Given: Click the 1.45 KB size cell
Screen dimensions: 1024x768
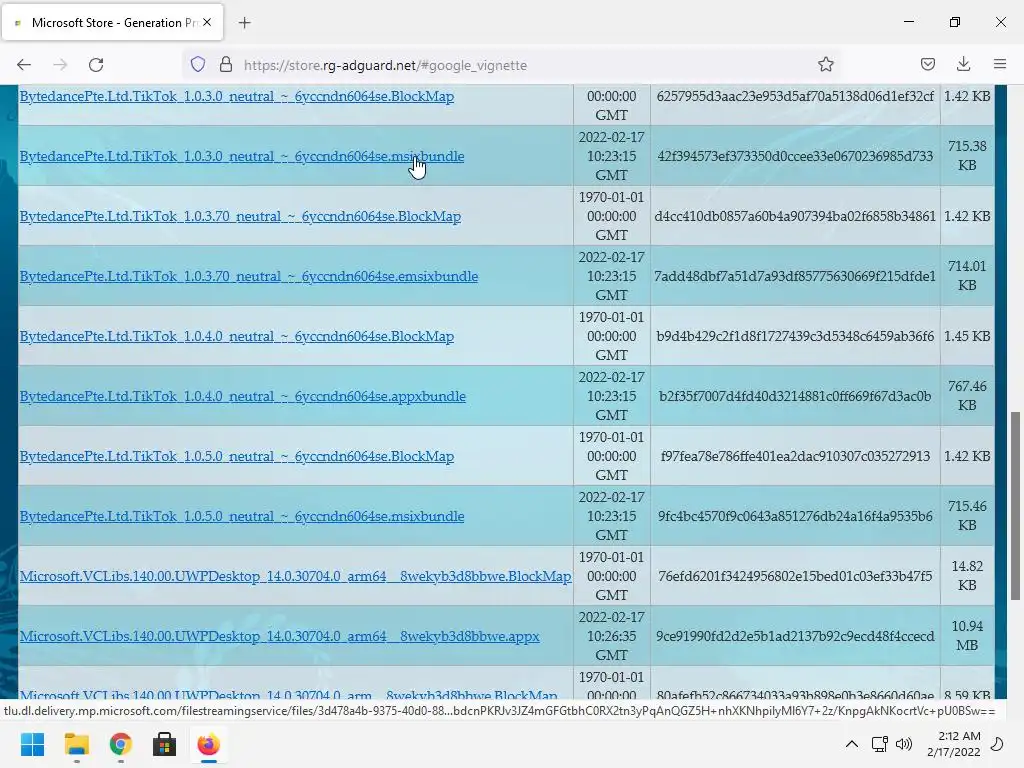Looking at the screenshot, I should click(x=967, y=336).
